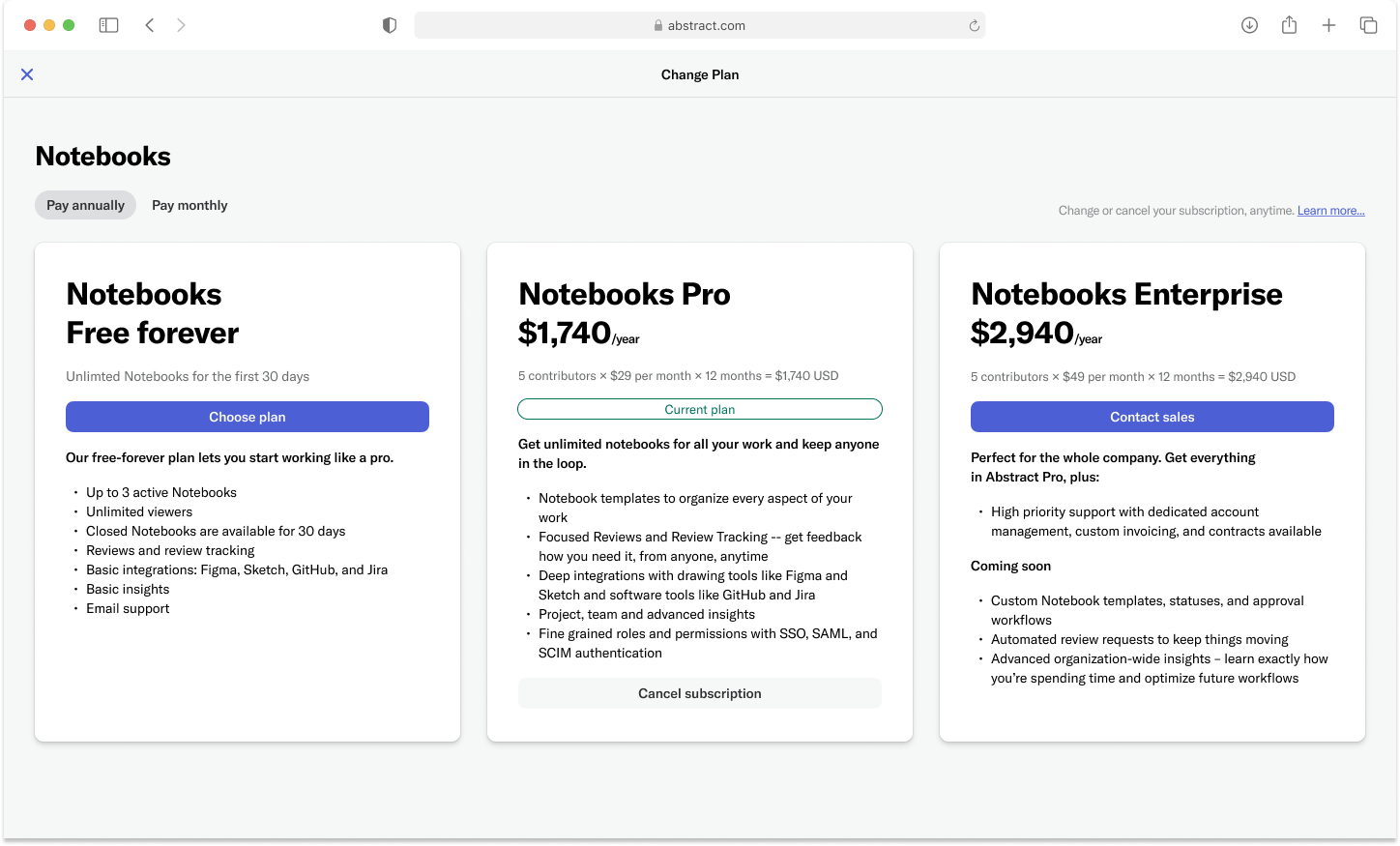This screenshot has width=1400, height=846.
Task: Click 'Up to 3 active Notebooks' item
Action: [x=161, y=492]
